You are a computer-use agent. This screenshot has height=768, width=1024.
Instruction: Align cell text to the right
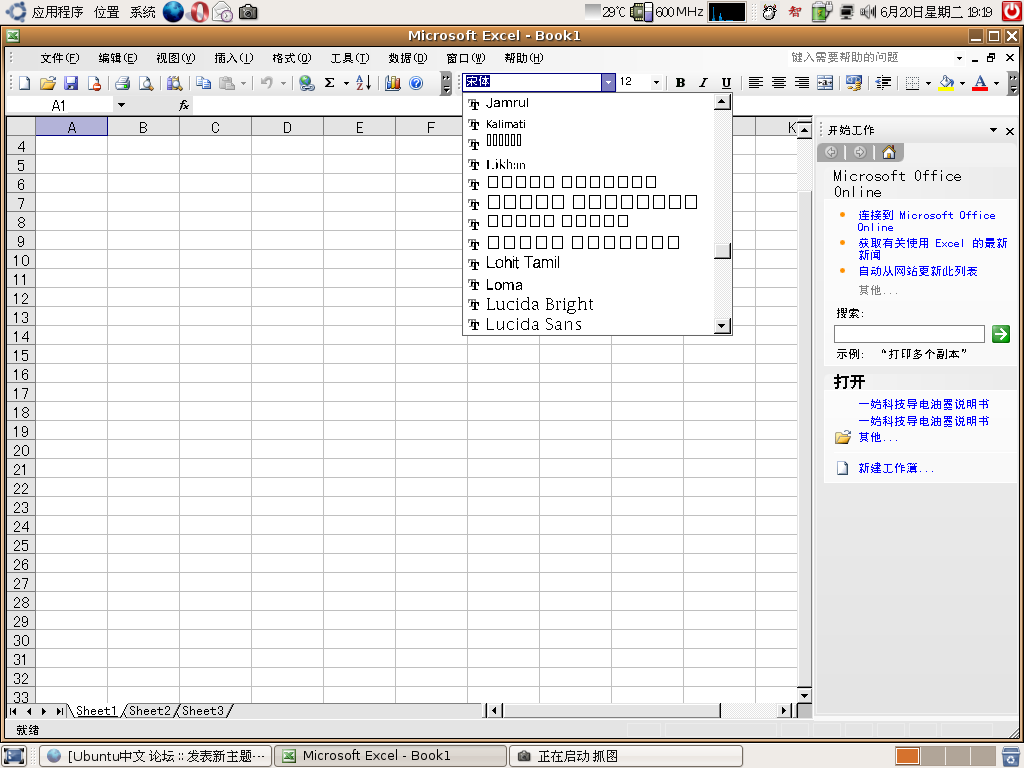(802, 83)
